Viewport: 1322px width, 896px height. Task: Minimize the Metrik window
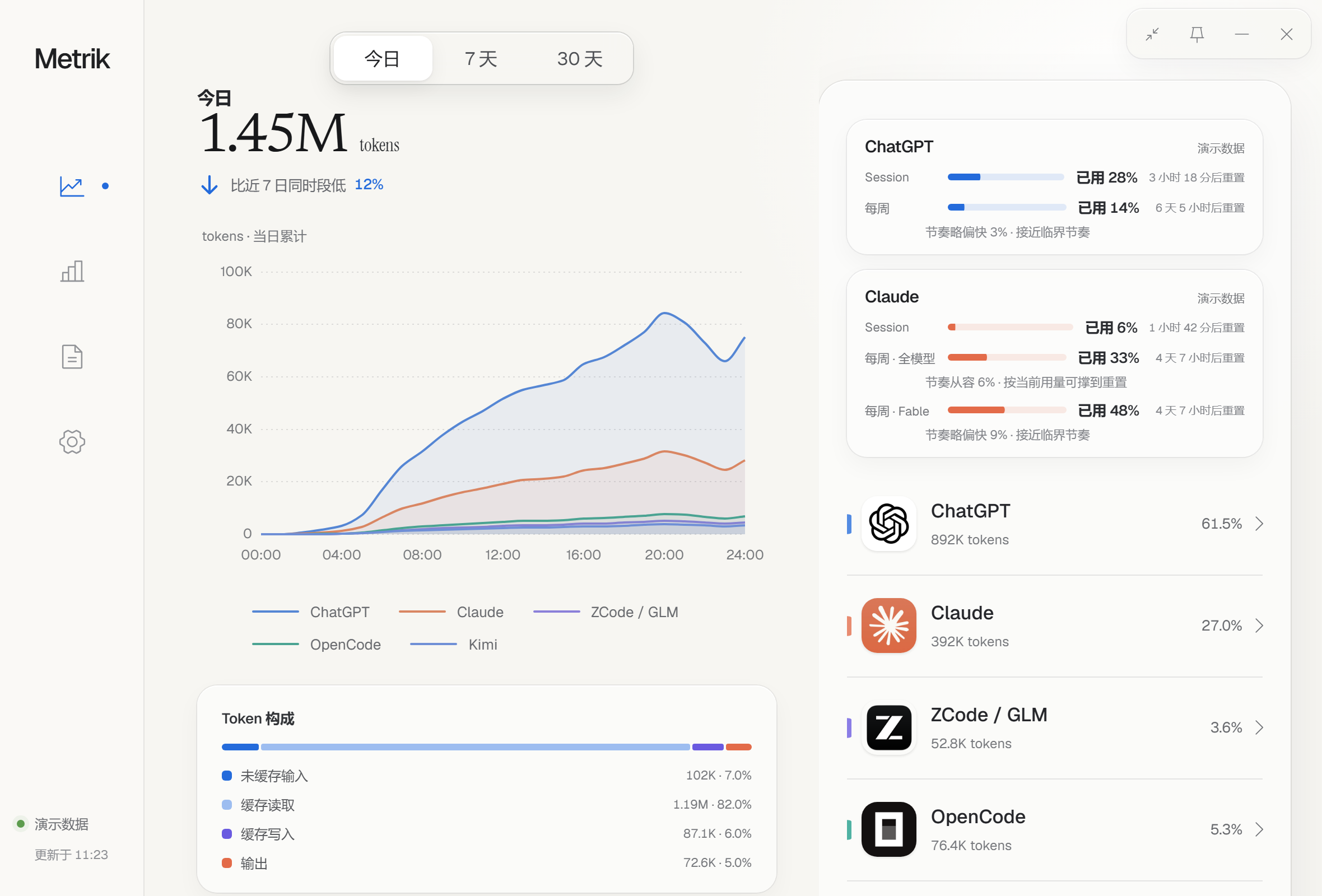(x=1242, y=34)
